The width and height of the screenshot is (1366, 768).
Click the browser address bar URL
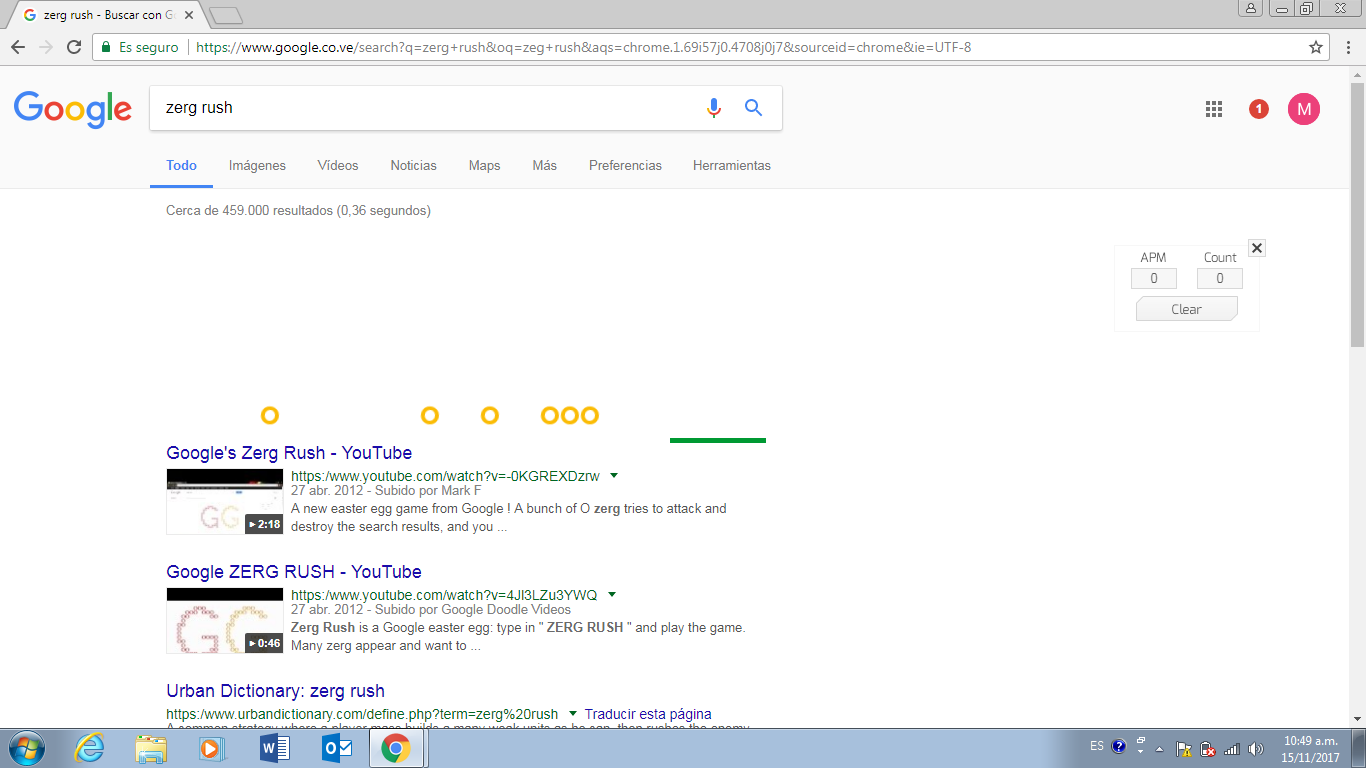[583, 47]
